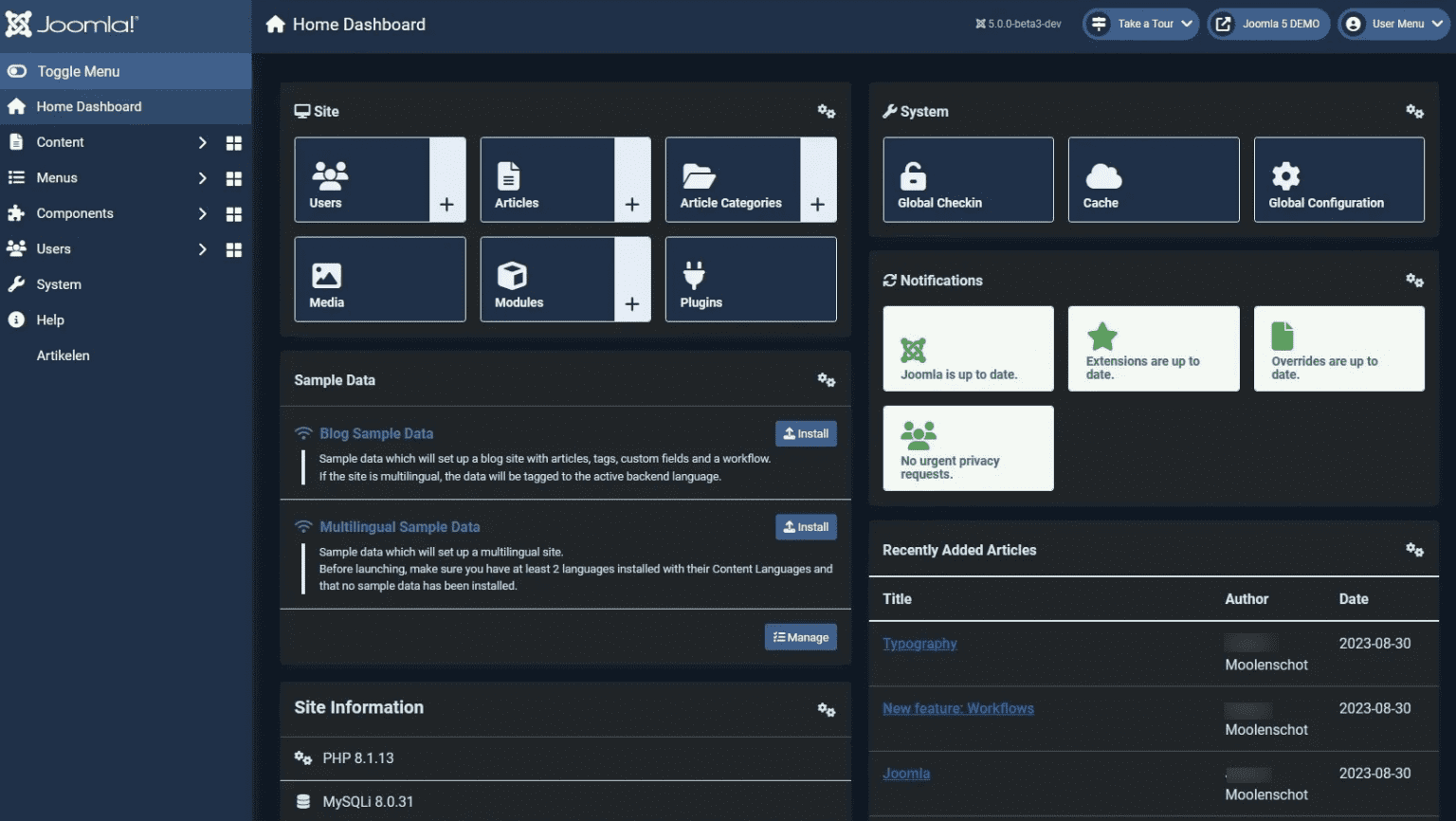The image size is (1456, 821).
Task: Open the User Menu dropdown
Action: coord(1393,24)
